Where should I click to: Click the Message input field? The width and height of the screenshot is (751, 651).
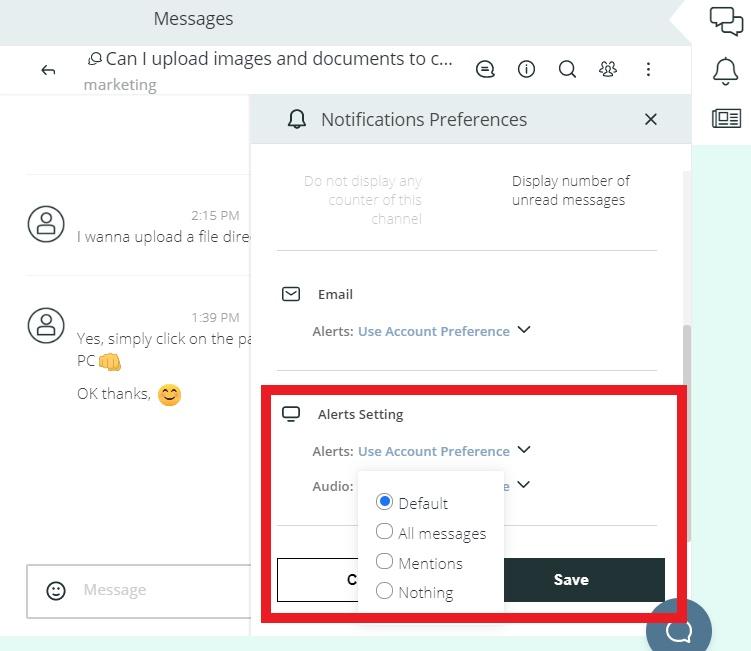160,591
